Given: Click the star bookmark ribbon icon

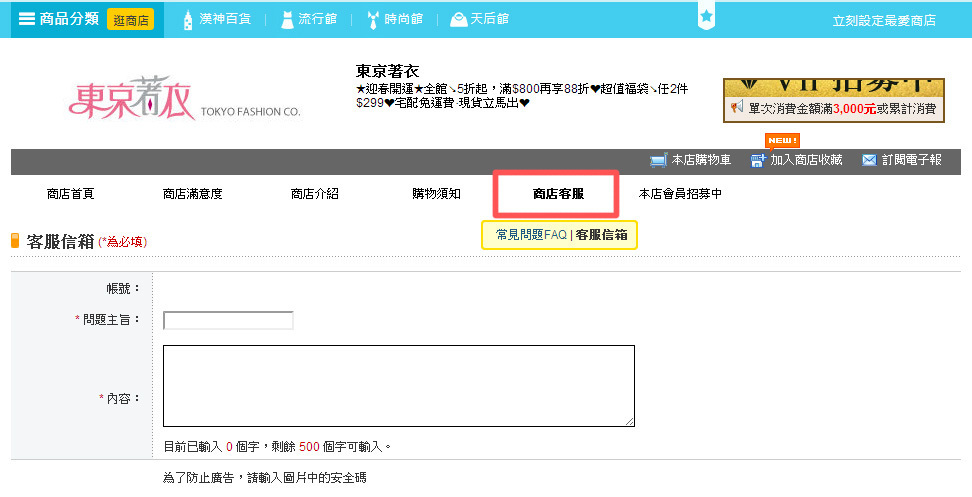Looking at the screenshot, I should coord(706,17).
